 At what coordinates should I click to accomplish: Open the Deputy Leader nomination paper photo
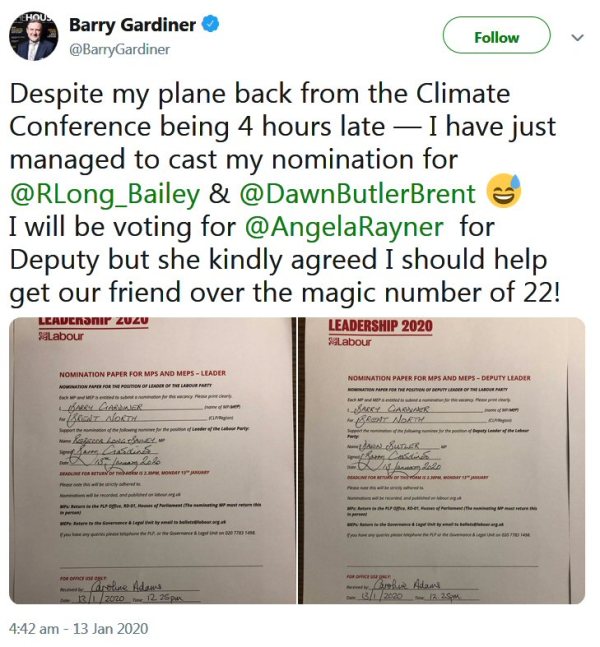click(x=444, y=460)
